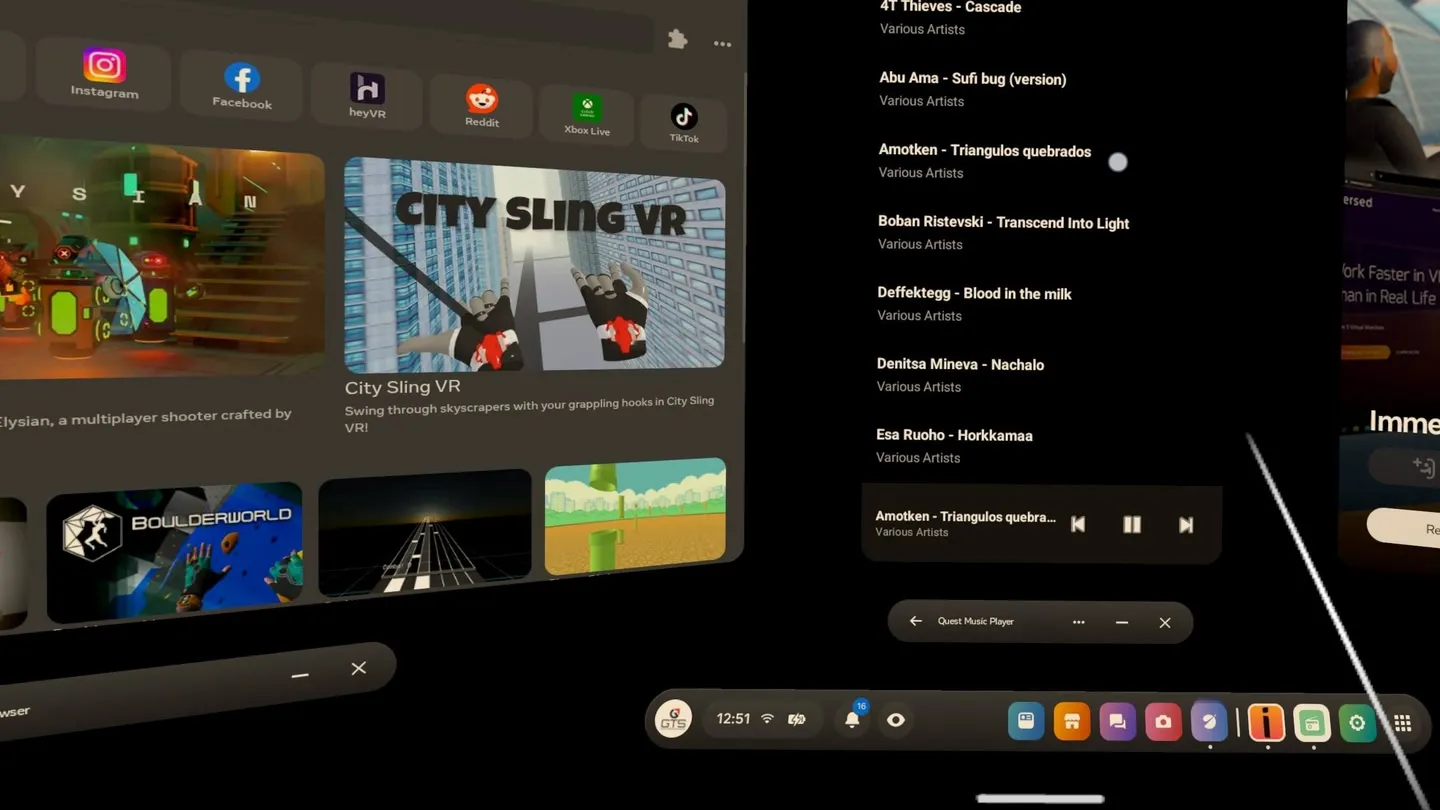Click the browser extensions puzzle icon
This screenshot has width=1440, height=810.
coord(677,39)
